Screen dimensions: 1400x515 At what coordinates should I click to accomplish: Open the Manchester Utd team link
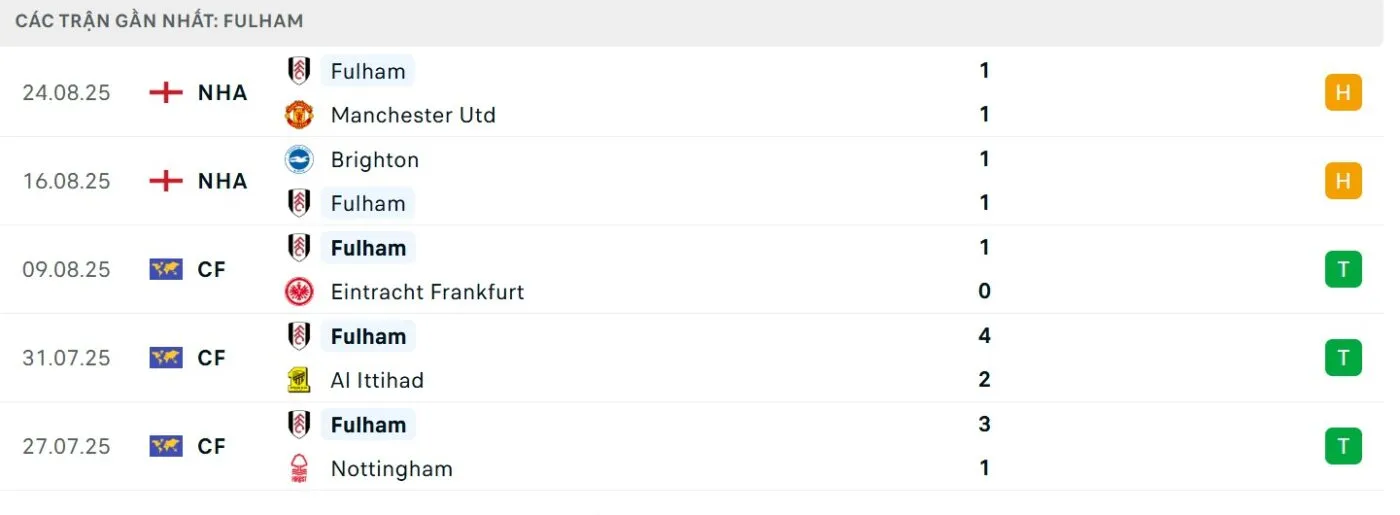[413, 115]
